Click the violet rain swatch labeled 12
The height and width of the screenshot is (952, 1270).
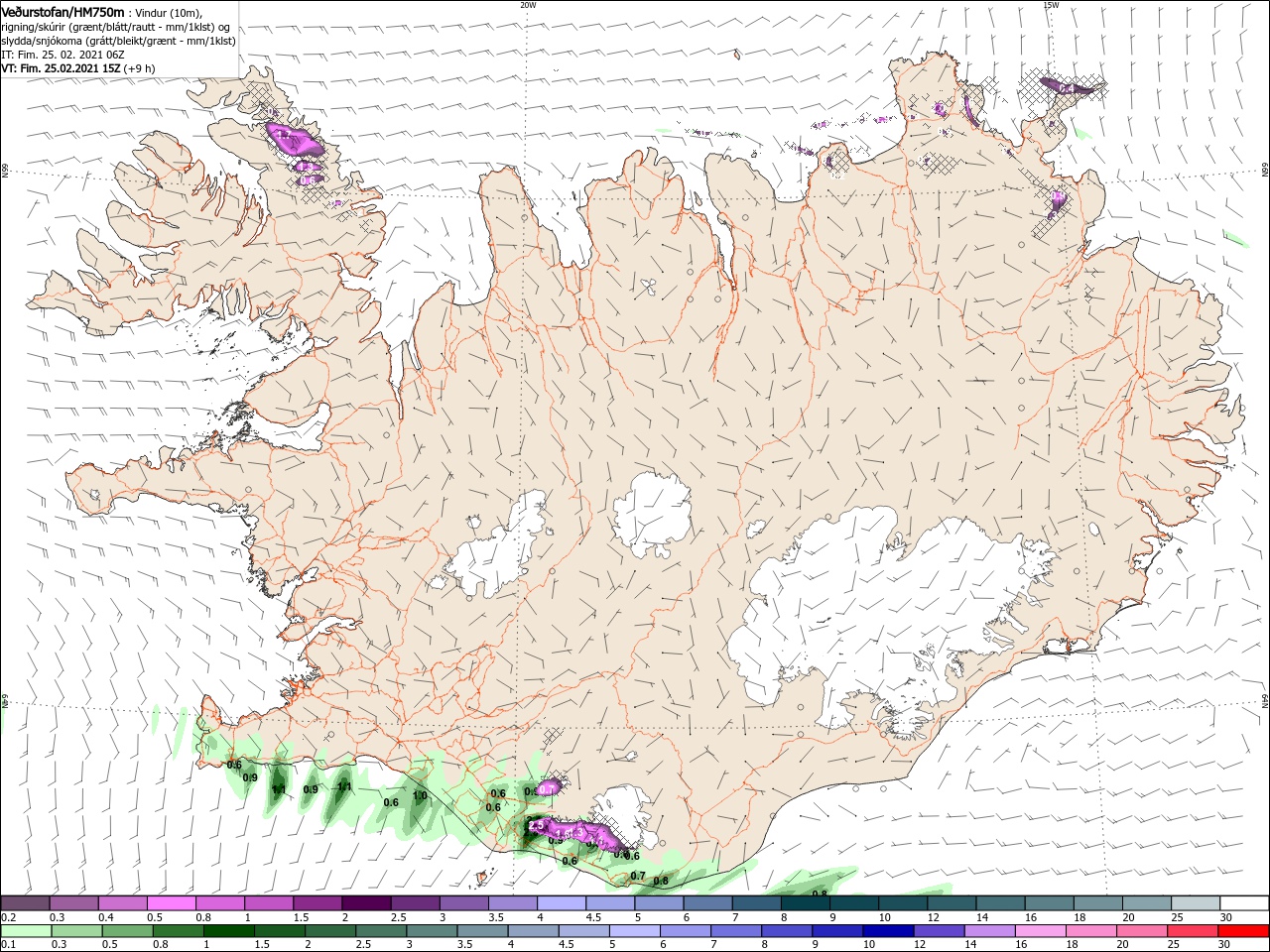[939, 930]
